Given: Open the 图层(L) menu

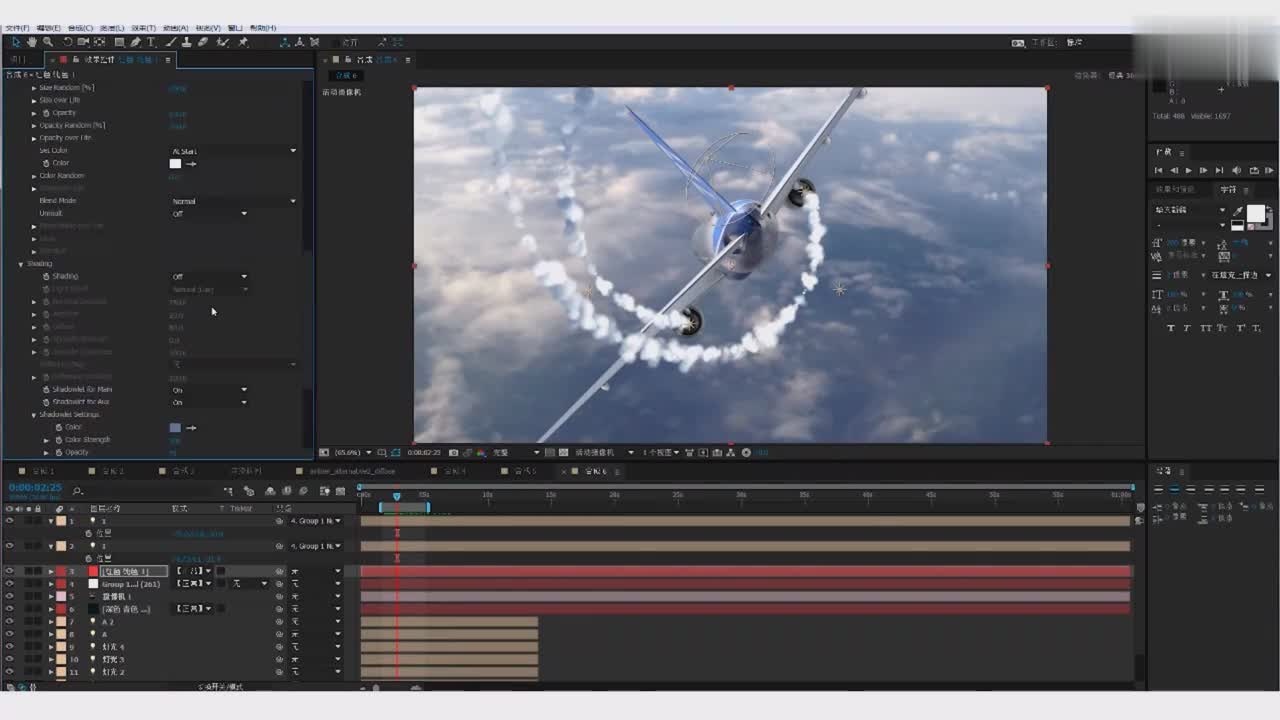Looking at the screenshot, I should pyautogui.click(x=112, y=28).
